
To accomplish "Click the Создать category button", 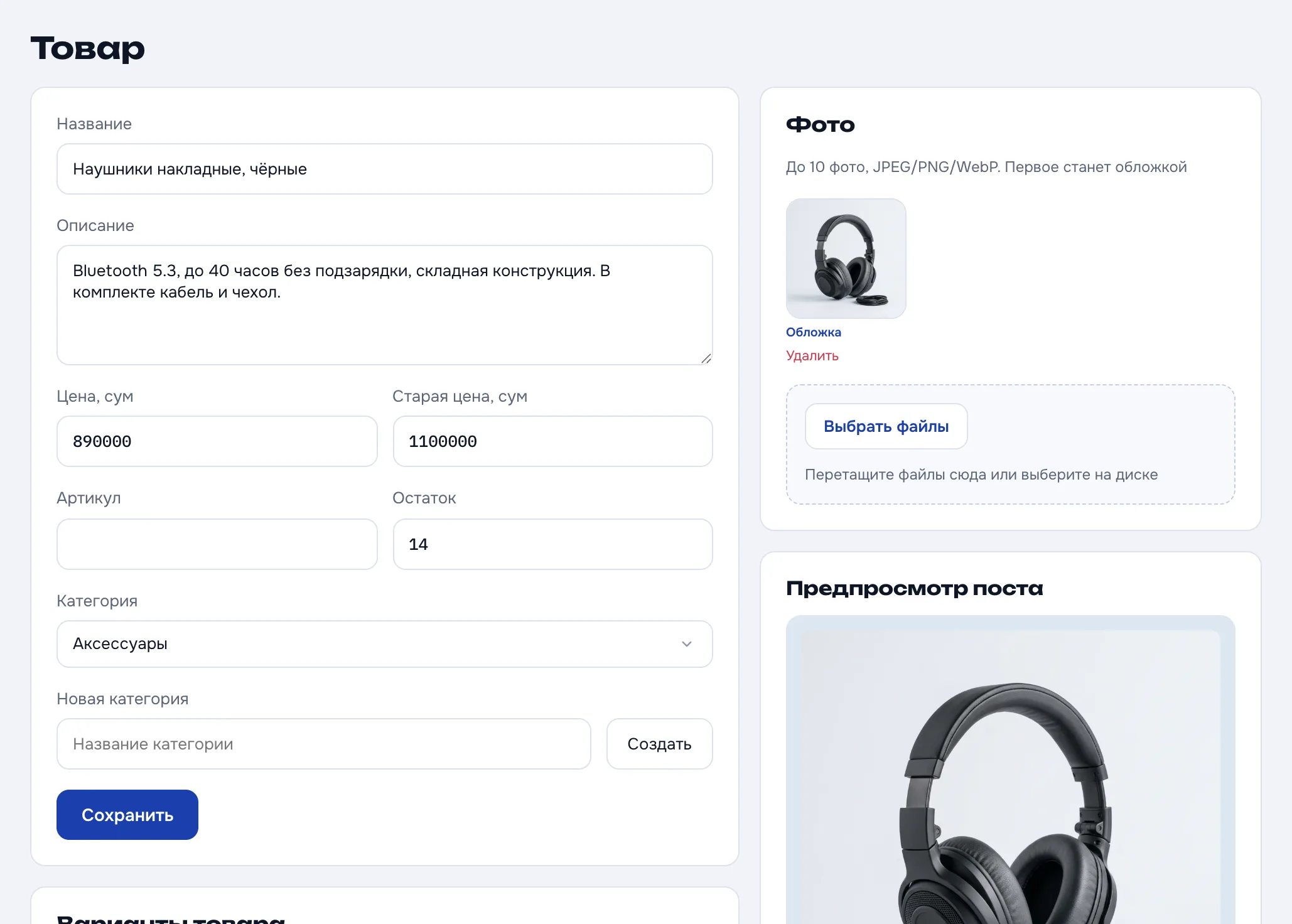I will (x=659, y=744).
